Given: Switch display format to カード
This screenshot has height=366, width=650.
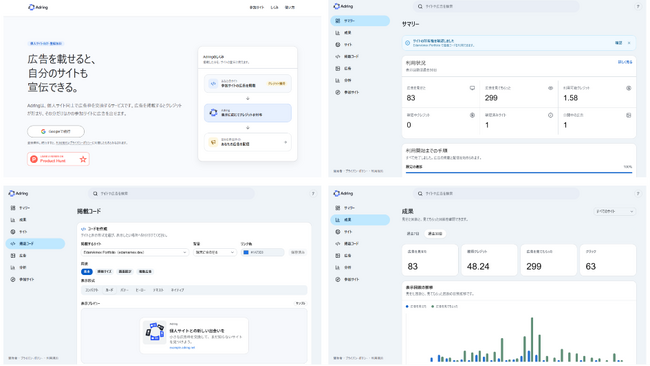Looking at the screenshot, I should (x=109, y=290).
